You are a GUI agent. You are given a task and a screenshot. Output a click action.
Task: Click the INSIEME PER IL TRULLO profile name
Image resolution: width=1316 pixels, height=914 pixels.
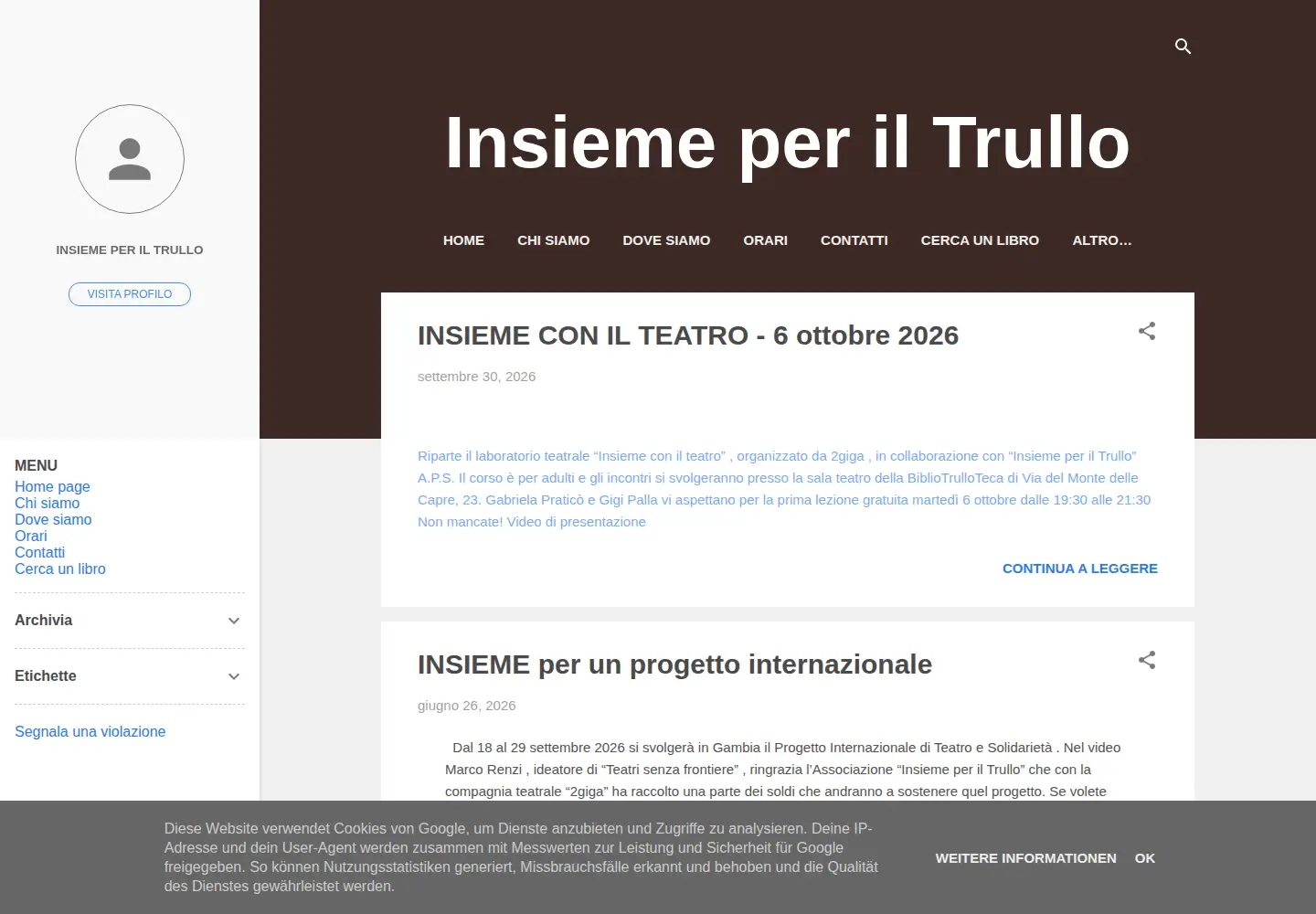tap(130, 250)
